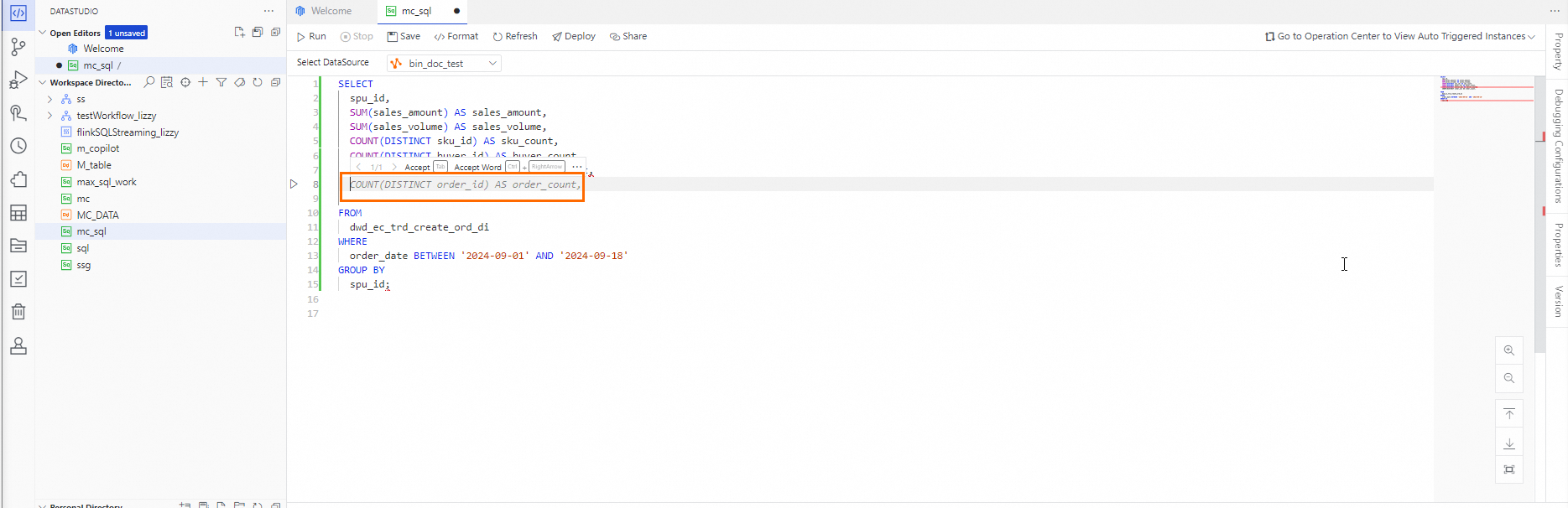Click search icon in Workspace Directory header
This screenshot has width=1568, height=508.
[149, 82]
